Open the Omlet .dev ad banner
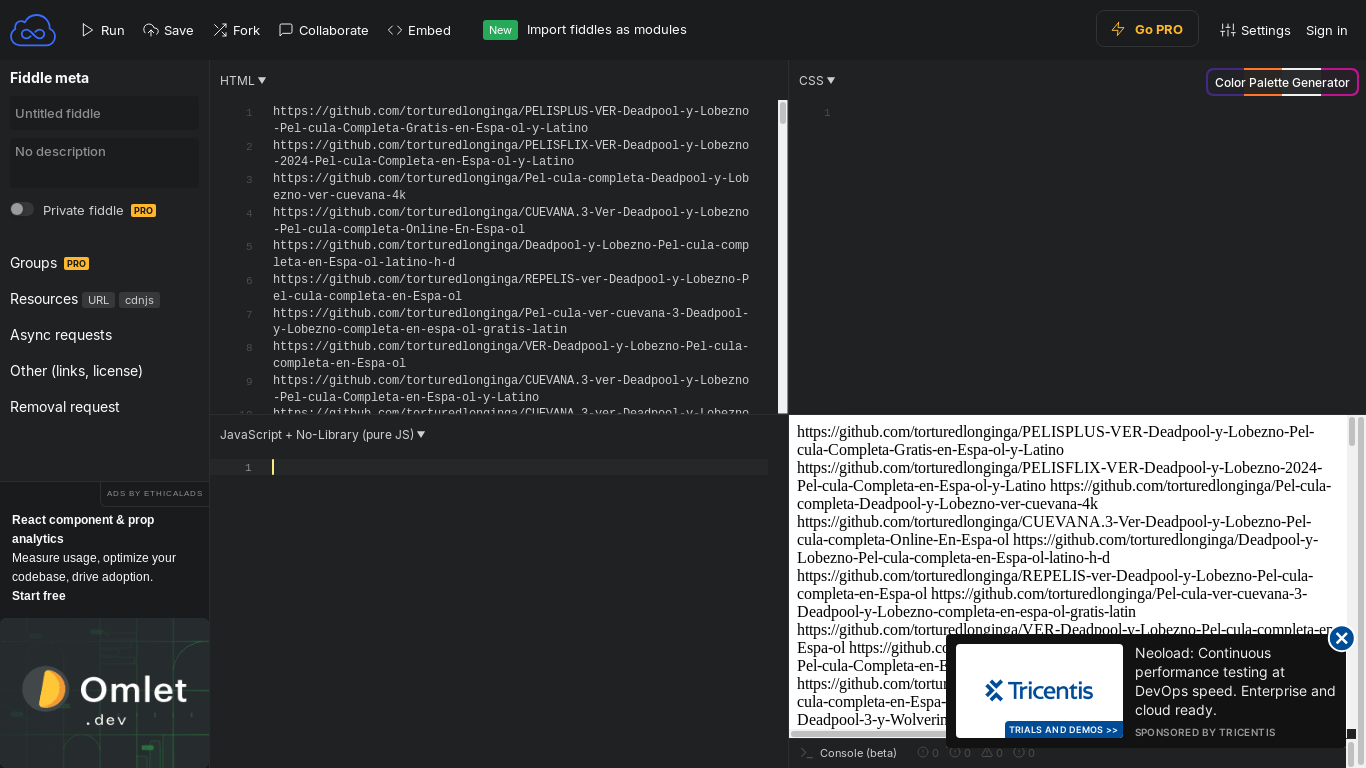This screenshot has width=1366, height=768. 105,693
